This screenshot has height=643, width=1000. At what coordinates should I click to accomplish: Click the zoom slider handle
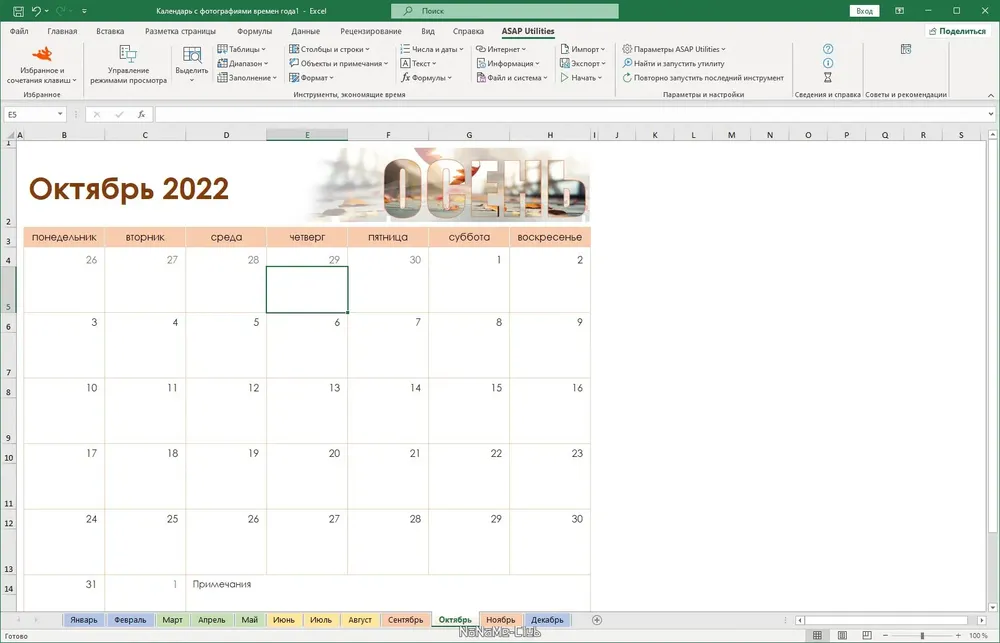(922, 635)
